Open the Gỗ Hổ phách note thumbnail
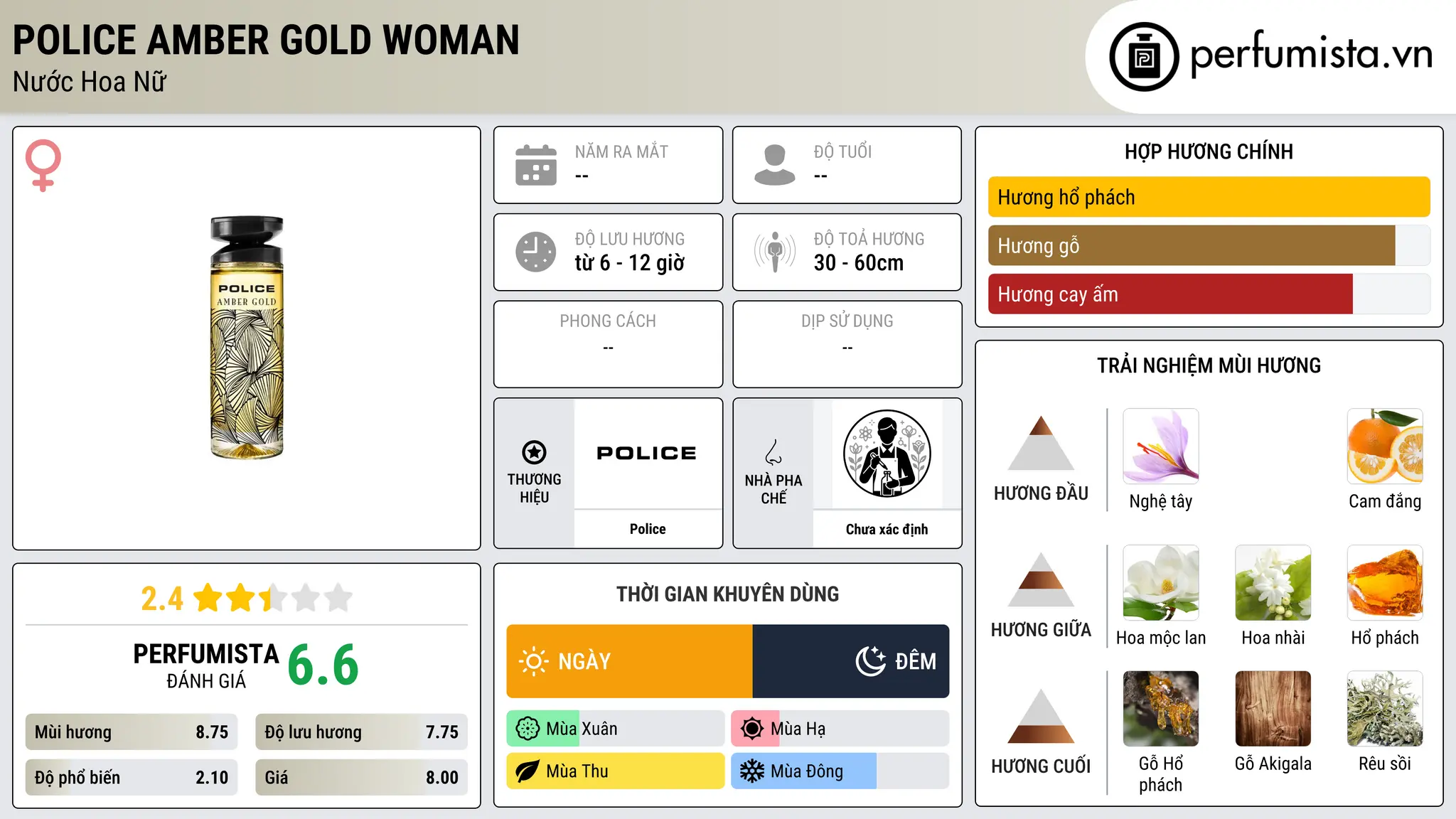1456x819 pixels. coord(1160,709)
